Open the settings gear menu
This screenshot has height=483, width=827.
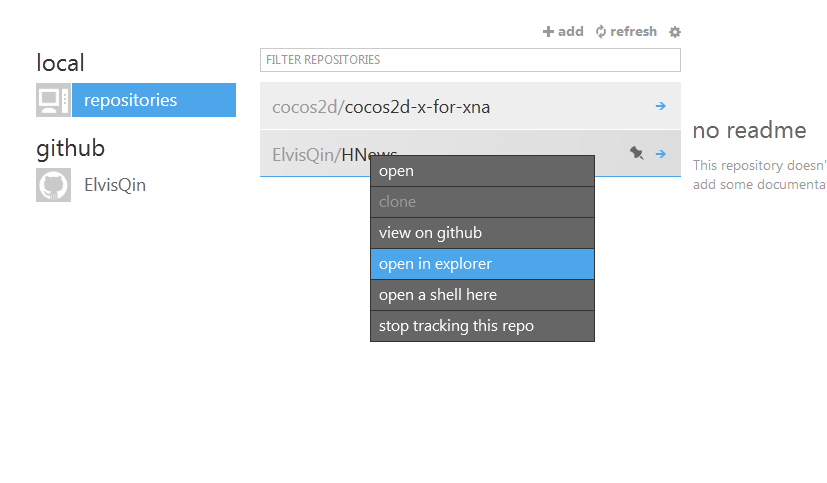point(675,32)
